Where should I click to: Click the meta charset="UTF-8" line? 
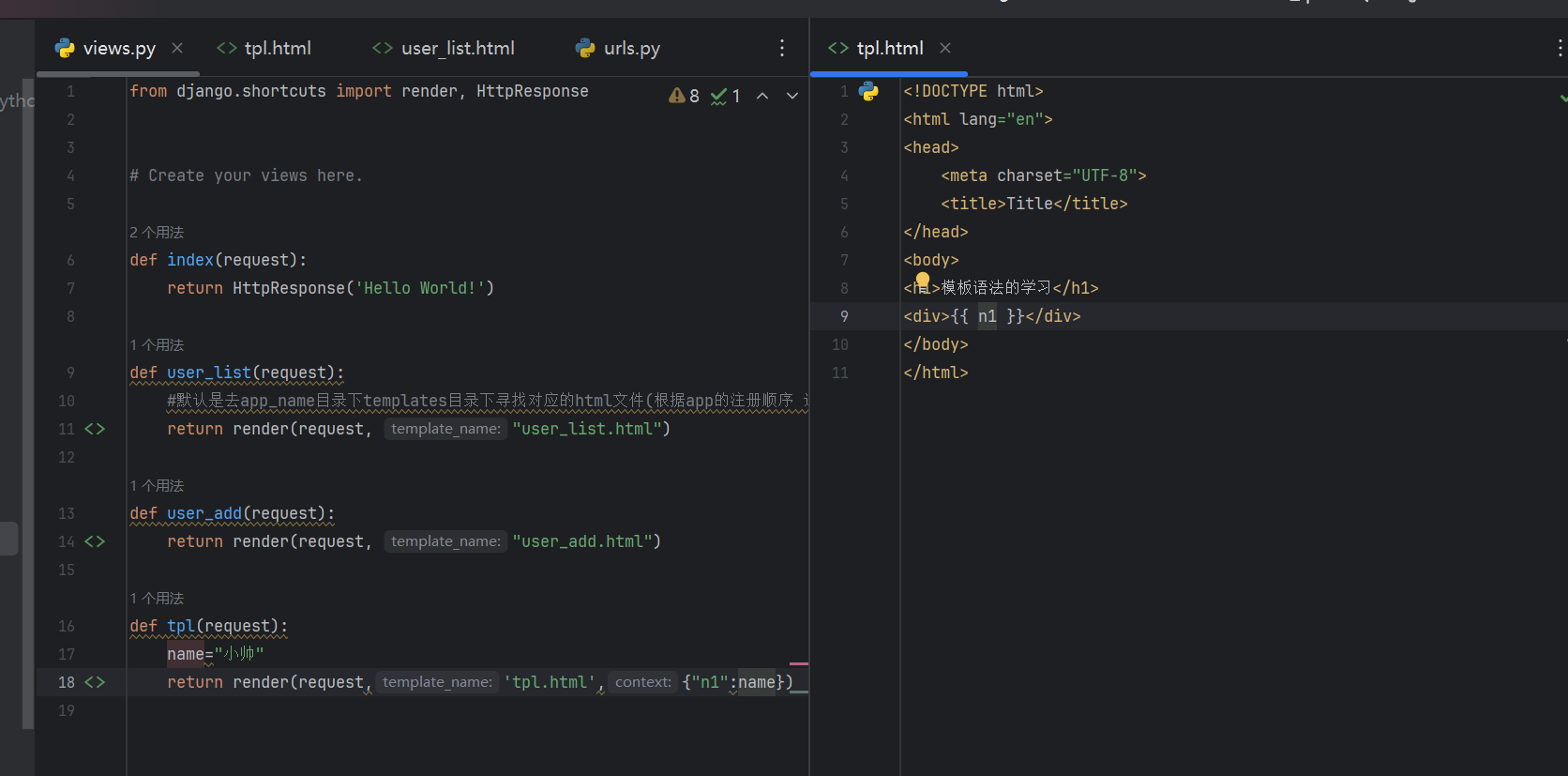pyautogui.click(x=1044, y=175)
